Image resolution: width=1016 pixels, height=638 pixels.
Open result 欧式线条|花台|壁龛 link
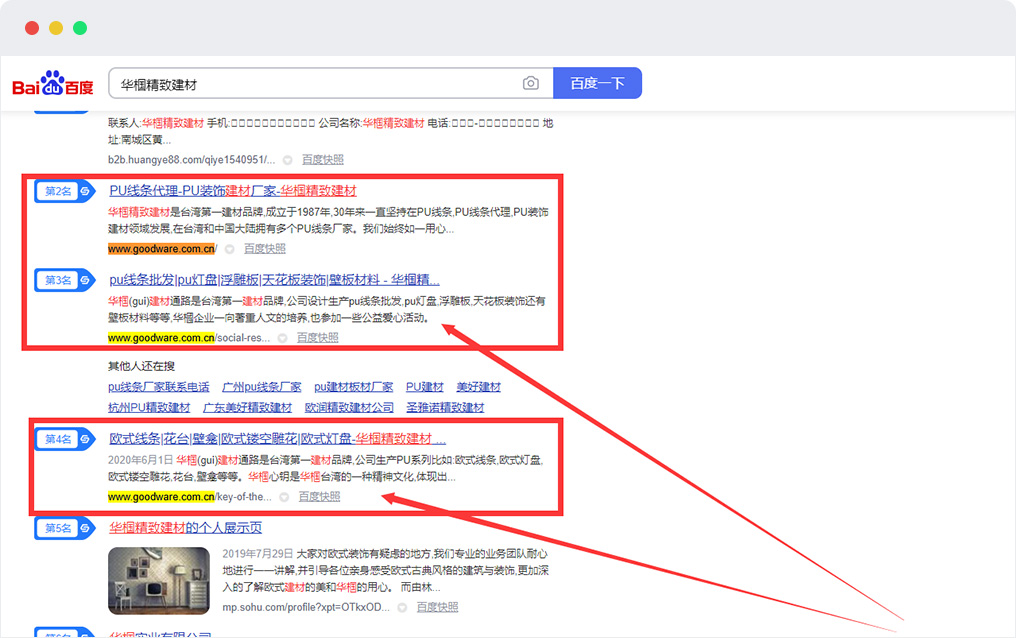[277, 439]
